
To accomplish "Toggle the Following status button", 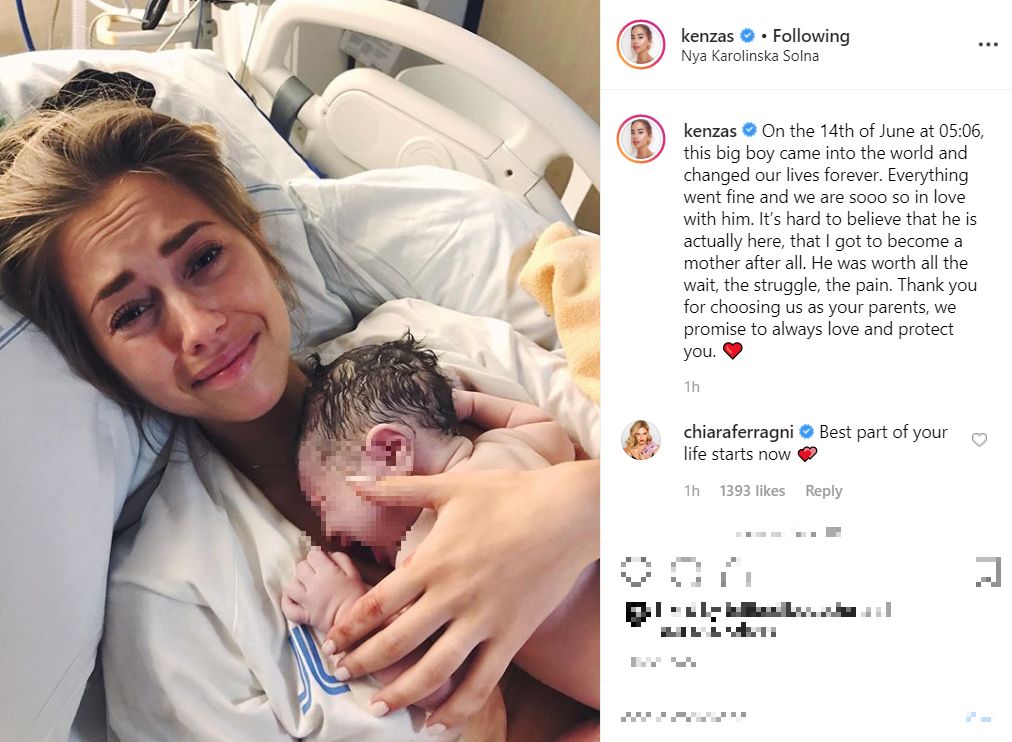I will [x=811, y=36].
